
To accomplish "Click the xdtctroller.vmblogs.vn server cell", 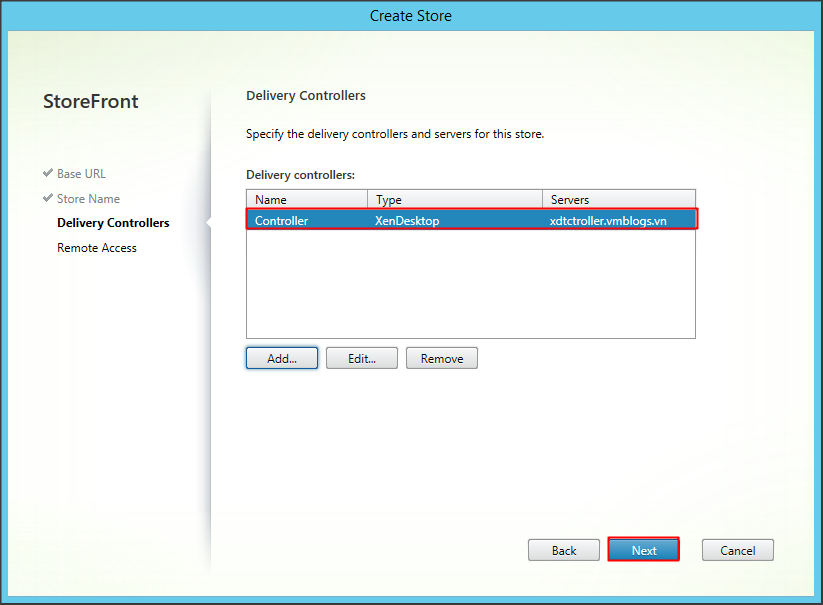I will coord(608,220).
